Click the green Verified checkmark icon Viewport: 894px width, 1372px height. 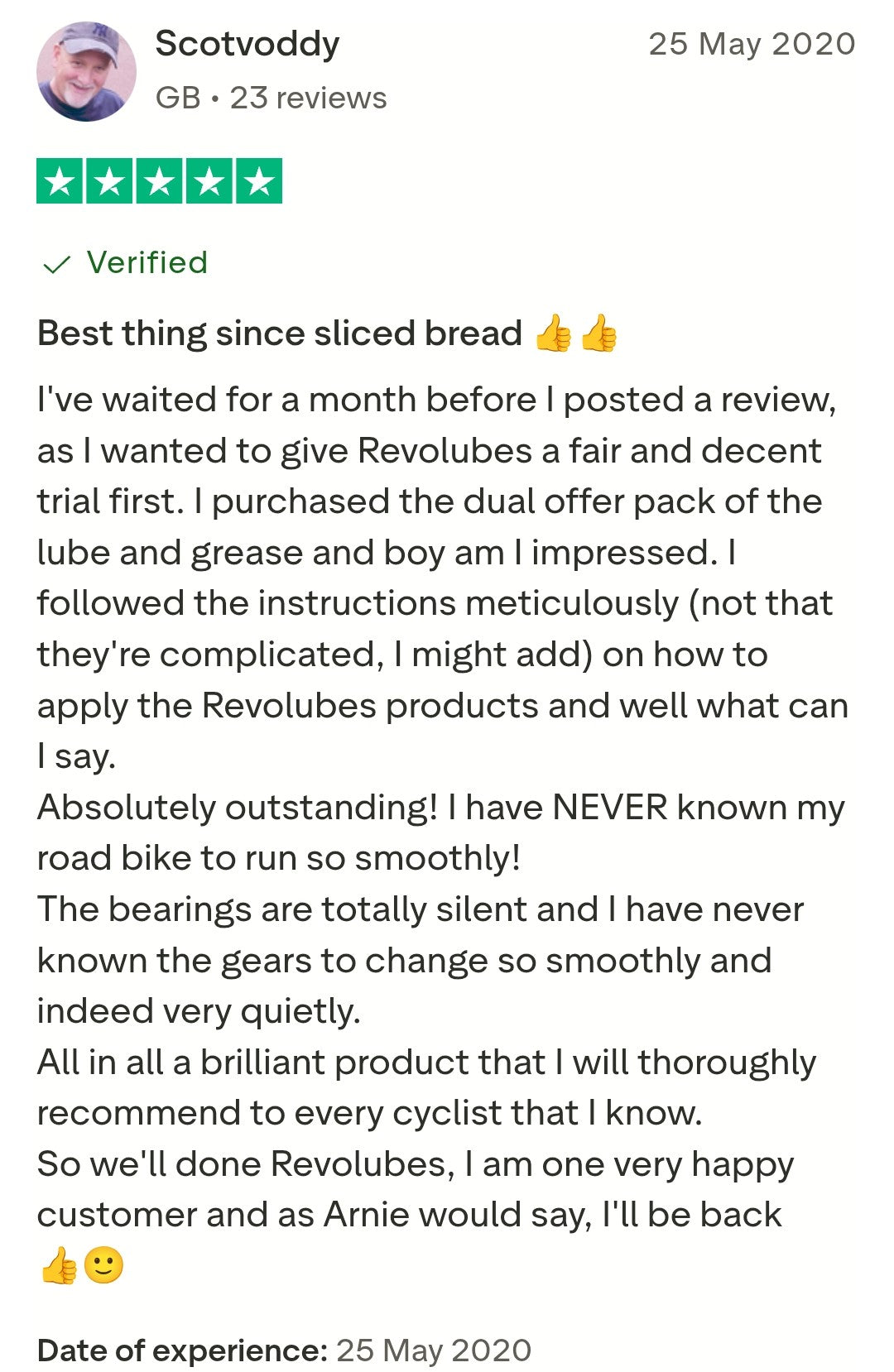56,264
